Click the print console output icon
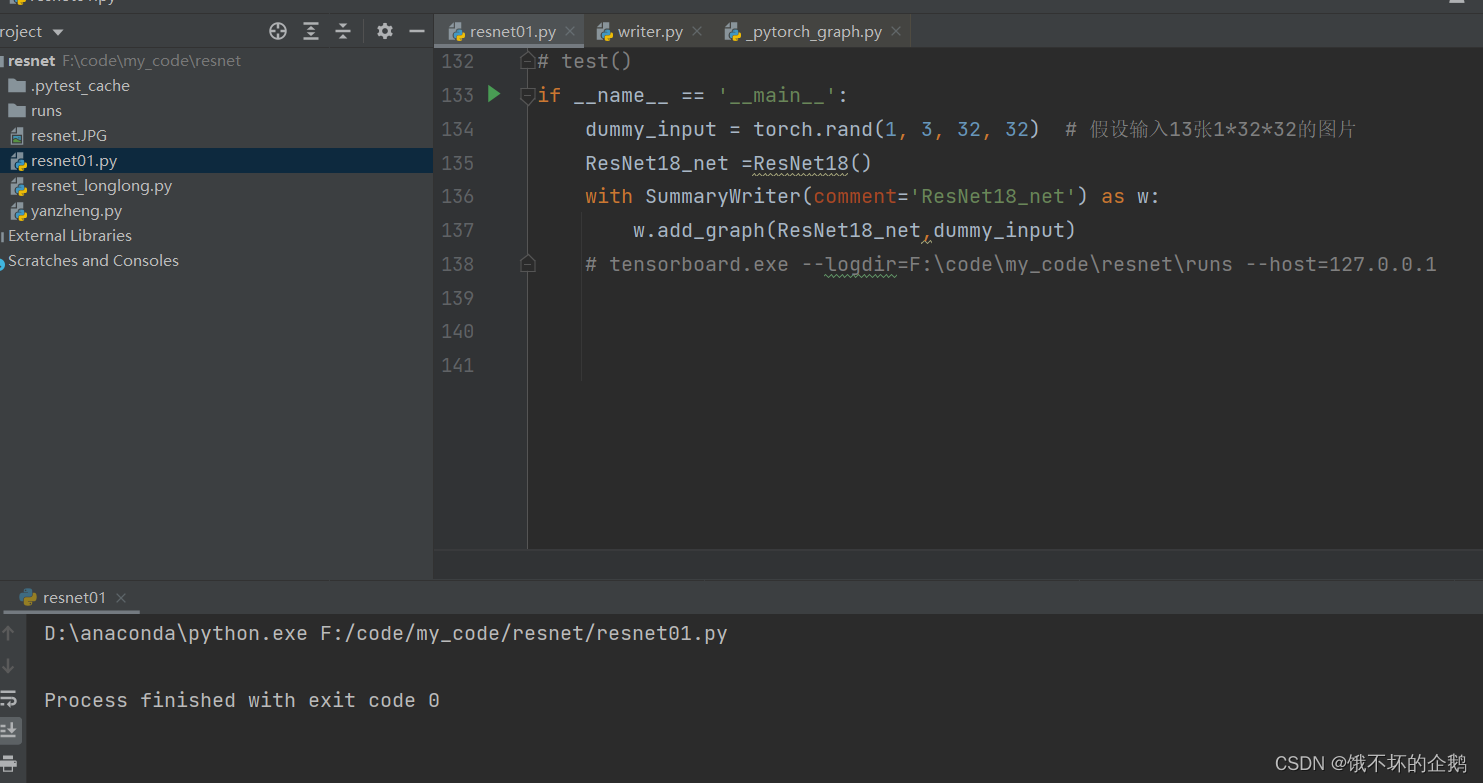The image size is (1483, 783). coord(9,763)
